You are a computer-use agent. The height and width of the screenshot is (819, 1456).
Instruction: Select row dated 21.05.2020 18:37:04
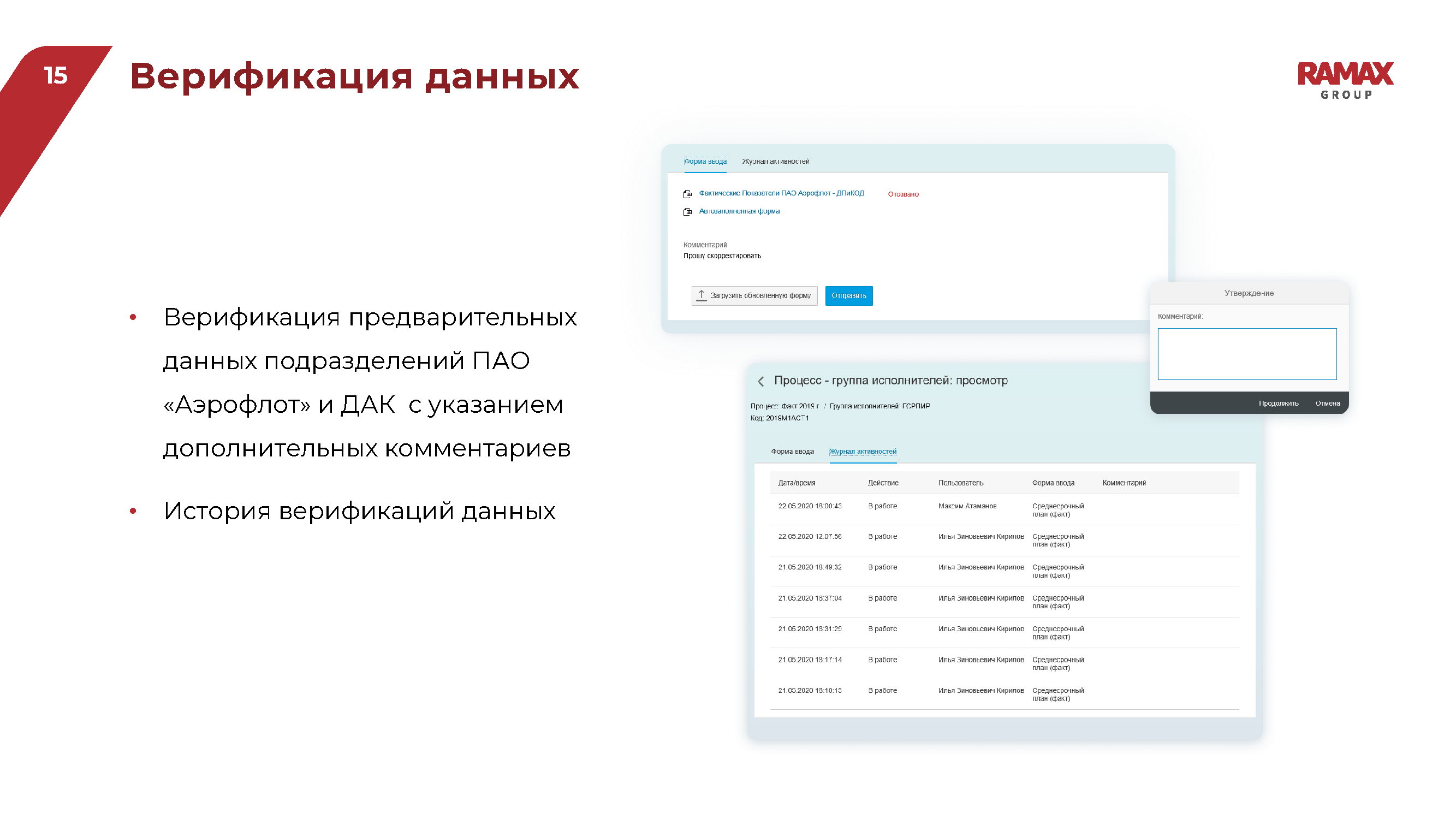(x=1005, y=603)
